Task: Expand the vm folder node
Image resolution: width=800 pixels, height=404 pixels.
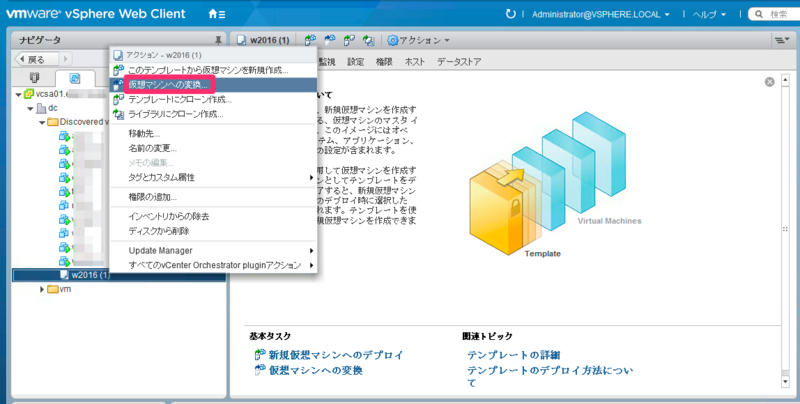Action: coord(42,289)
